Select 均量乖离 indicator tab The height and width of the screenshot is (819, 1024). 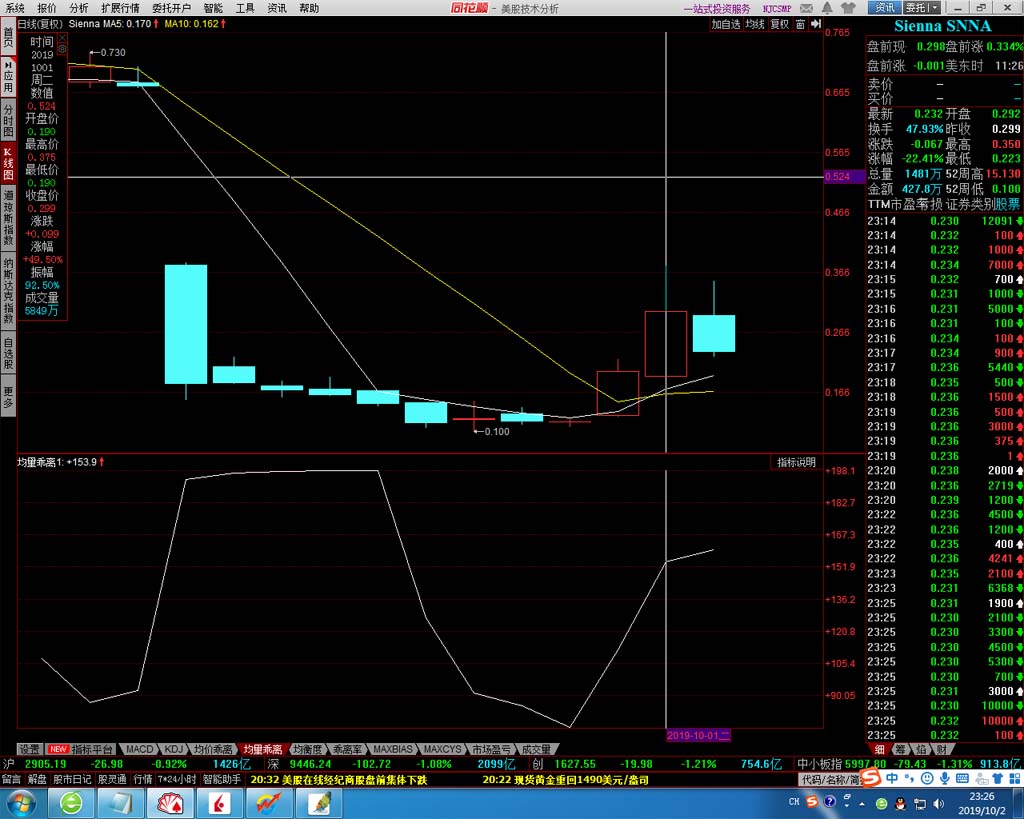[x=263, y=749]
